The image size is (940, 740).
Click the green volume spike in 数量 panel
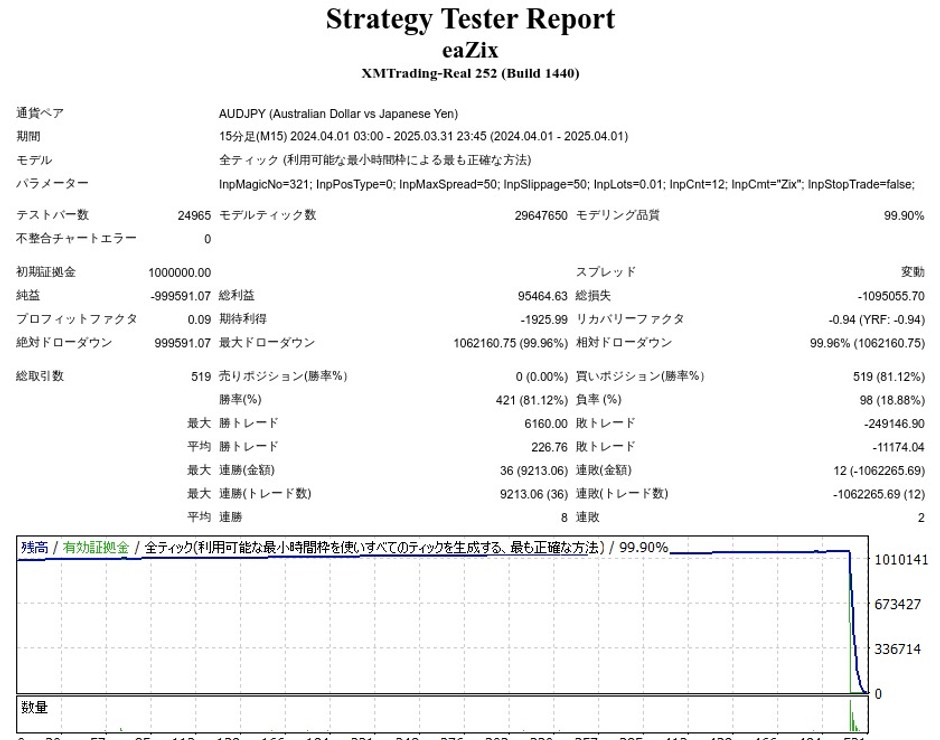(852, 717)
